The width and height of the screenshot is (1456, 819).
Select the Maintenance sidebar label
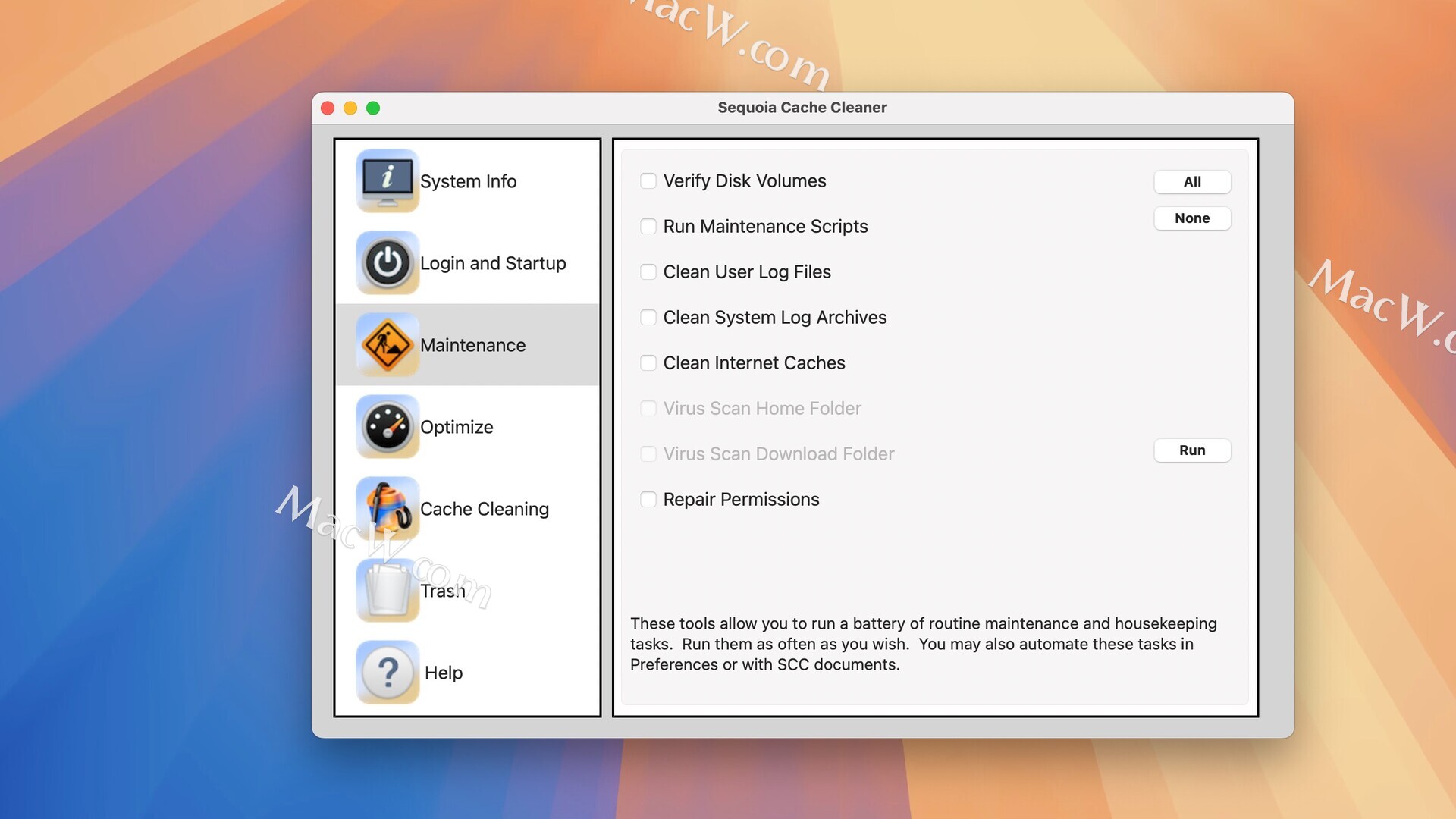pos(472,345)
